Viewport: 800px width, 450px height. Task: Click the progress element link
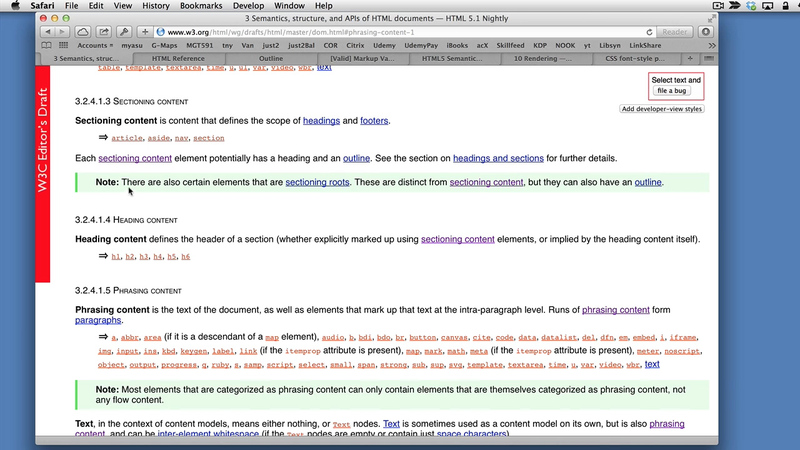click(179, 365)
